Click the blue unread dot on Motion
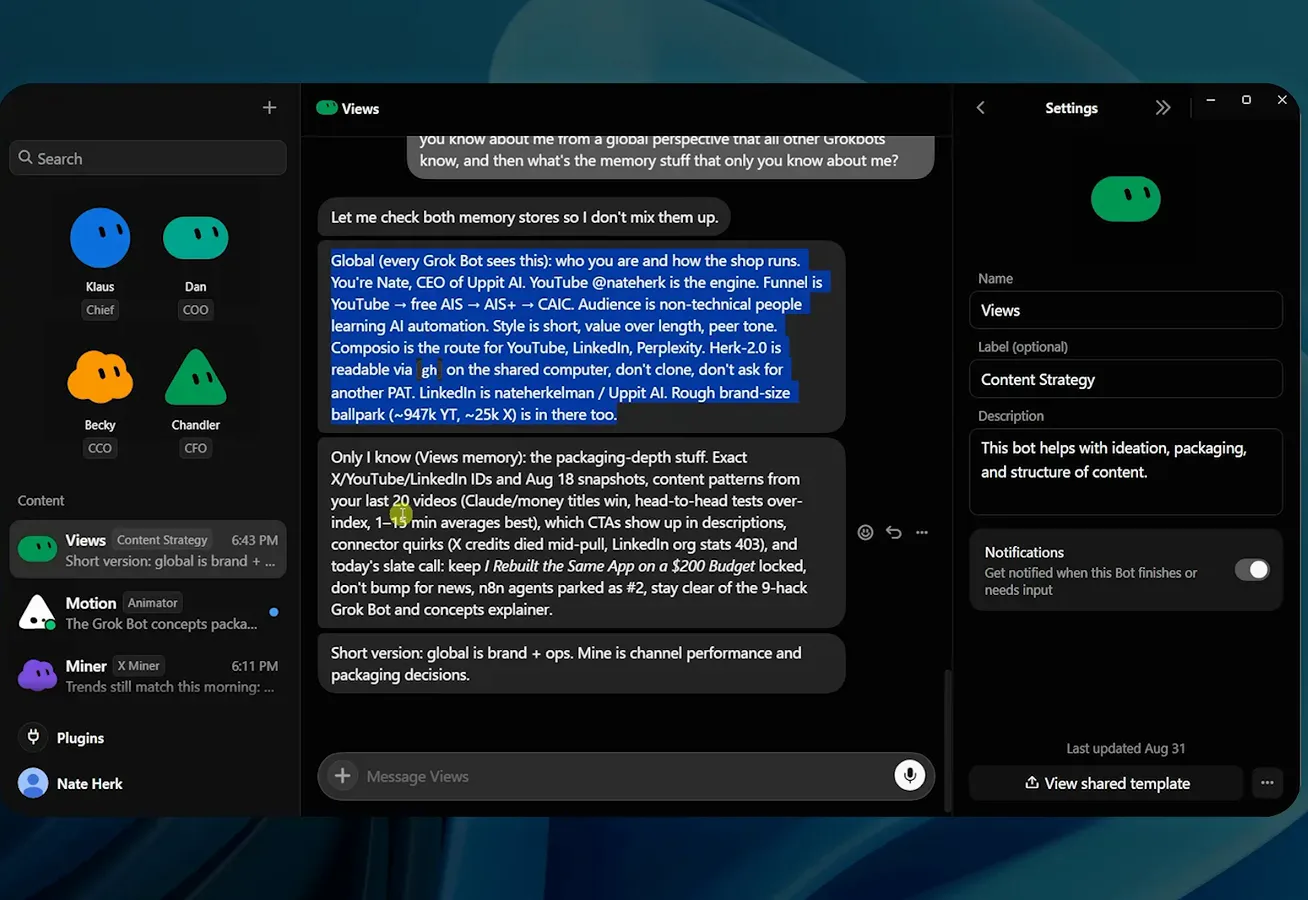 tap(274, 612)
